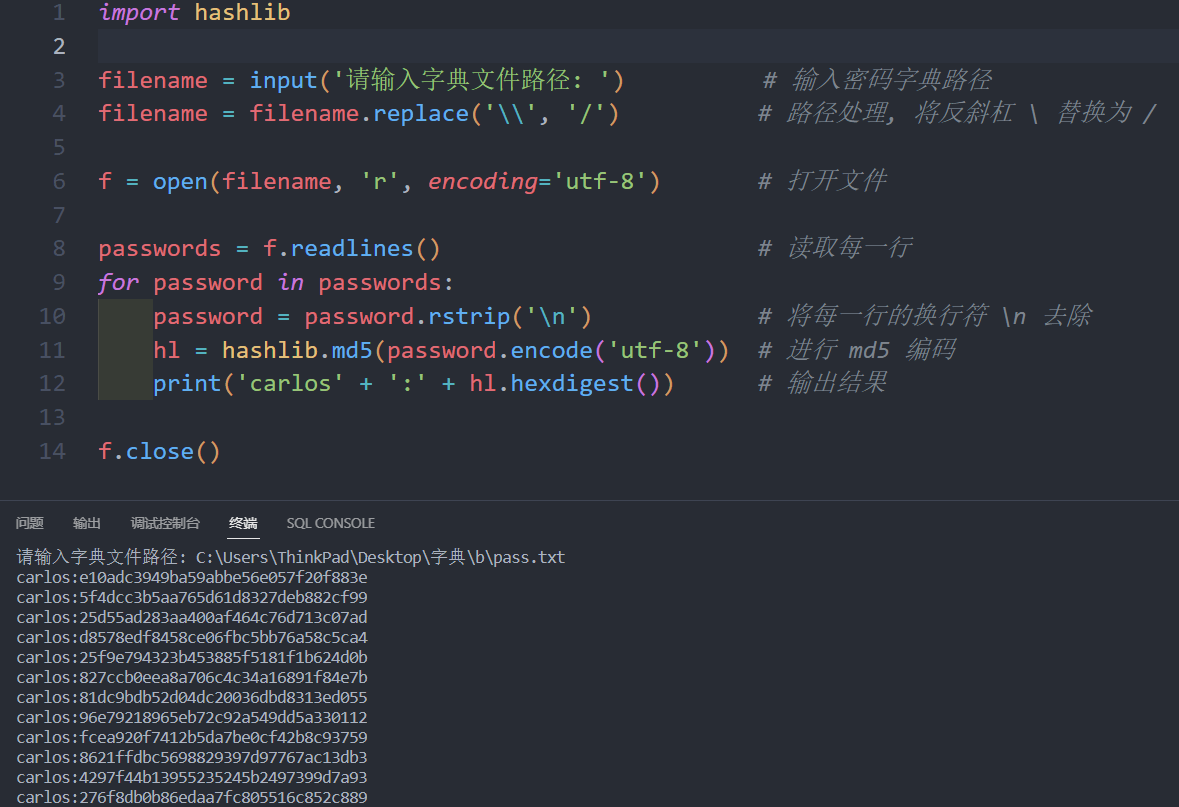Select the 终端 panel tab
This screenshot has height=807, width=1179.
click(x=243, y=523)
